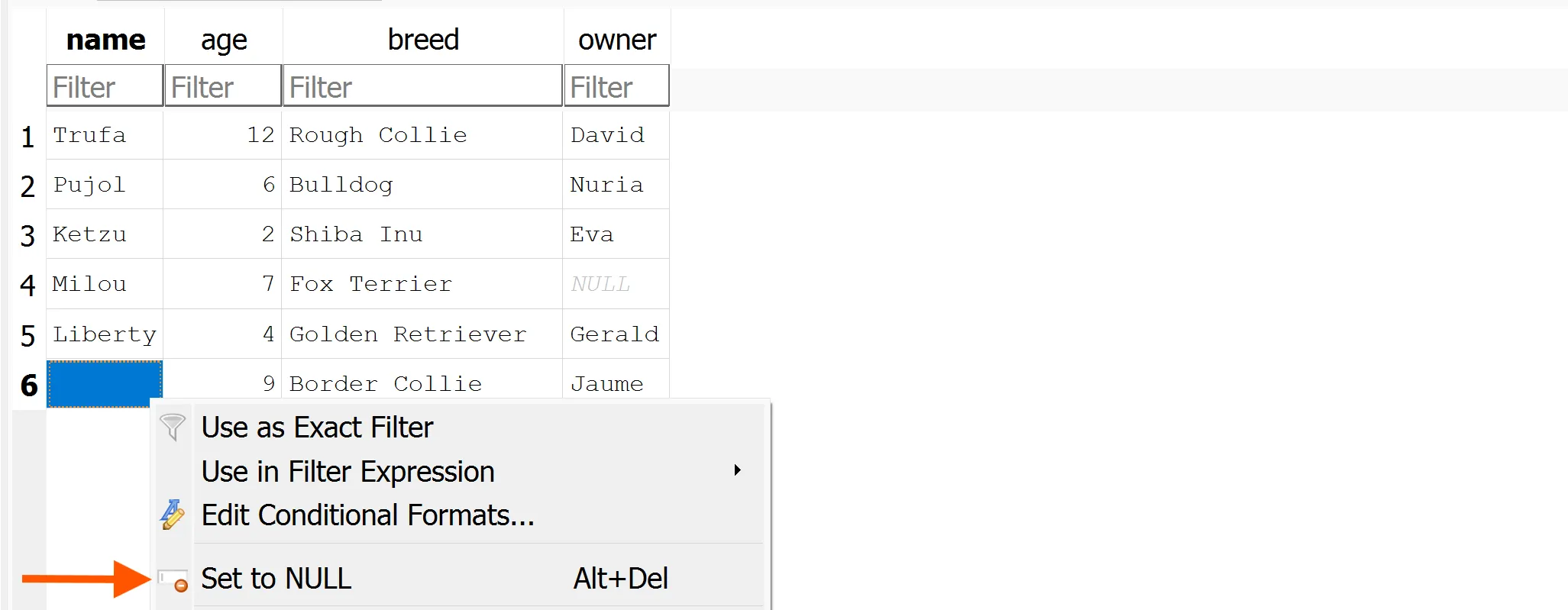
Task: Click the funnel icon beside Use as Exact Filter
Action: [x=173, y=428]
